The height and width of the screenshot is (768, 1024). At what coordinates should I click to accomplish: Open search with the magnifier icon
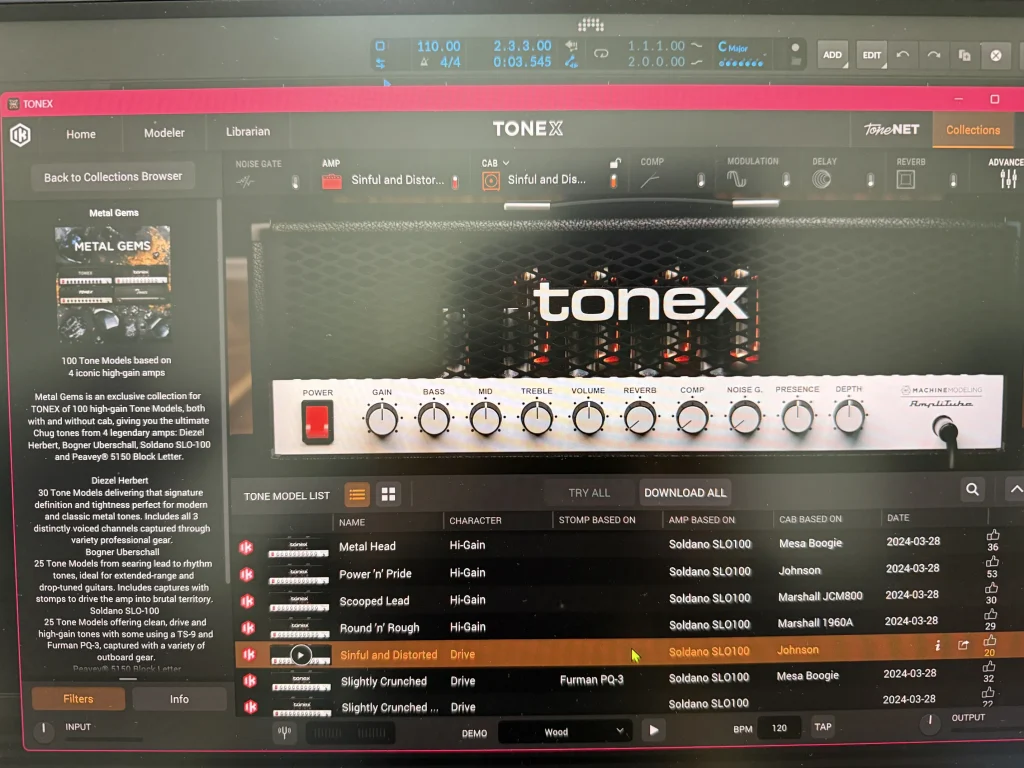(x=971, y=489)
